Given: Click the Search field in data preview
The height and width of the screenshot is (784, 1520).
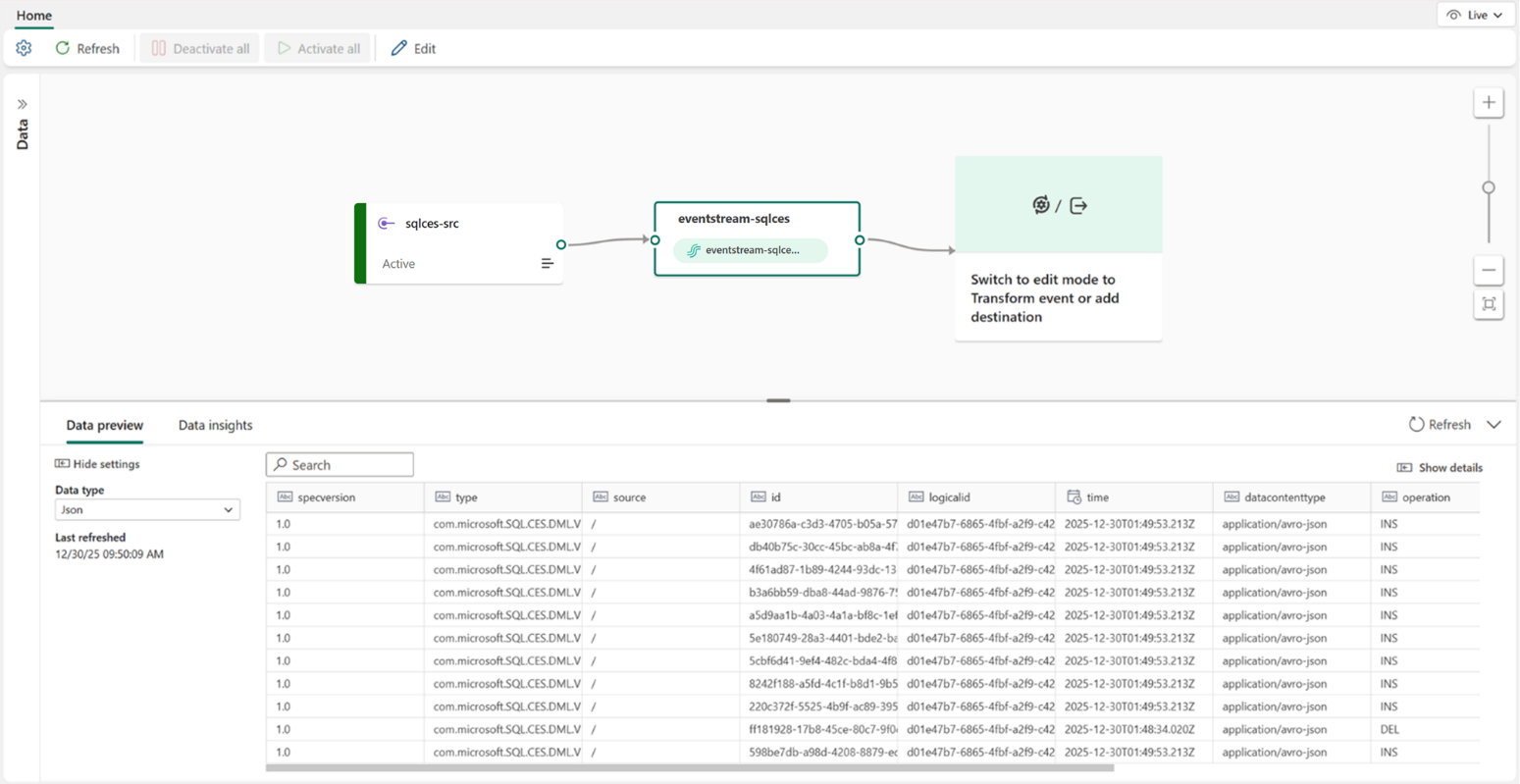Looking at the screenshot, I should (x=340, y=465).
